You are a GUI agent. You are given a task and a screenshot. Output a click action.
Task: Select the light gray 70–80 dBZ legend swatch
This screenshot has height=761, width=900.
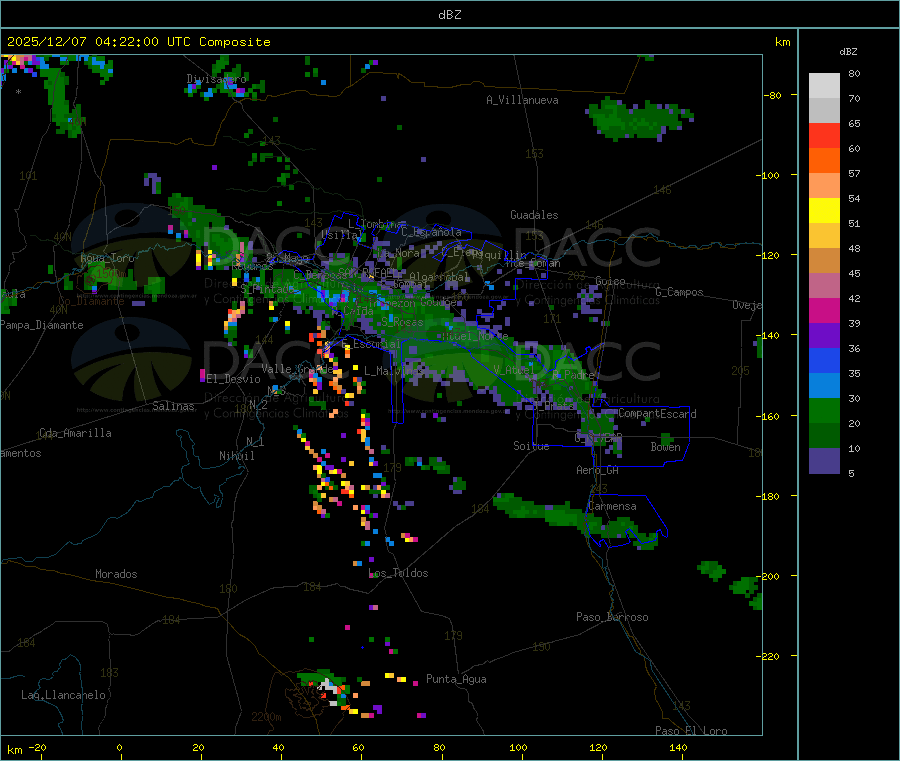824,85
